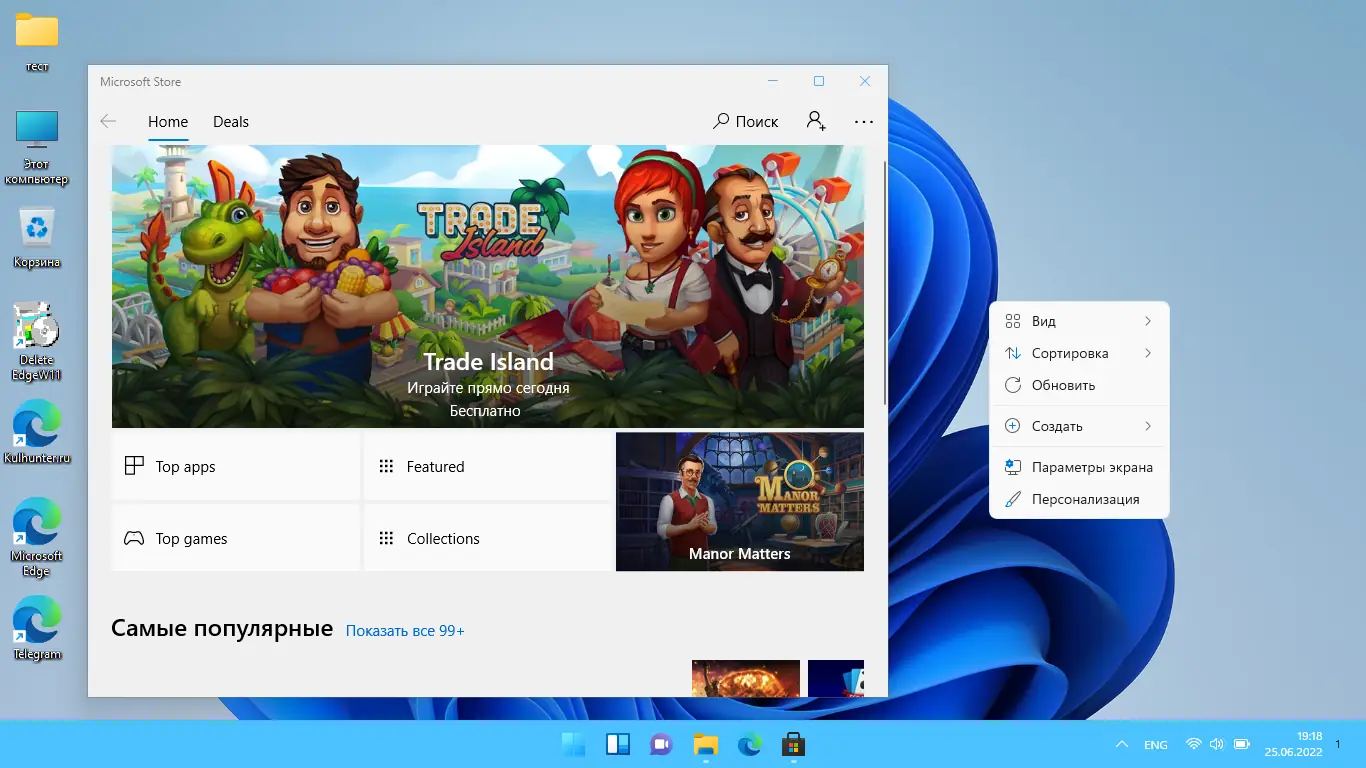Viewport: 1366px width, 768px height.
Task: Open the Manor Matters game thumbnail
Action: coord(739,501)
